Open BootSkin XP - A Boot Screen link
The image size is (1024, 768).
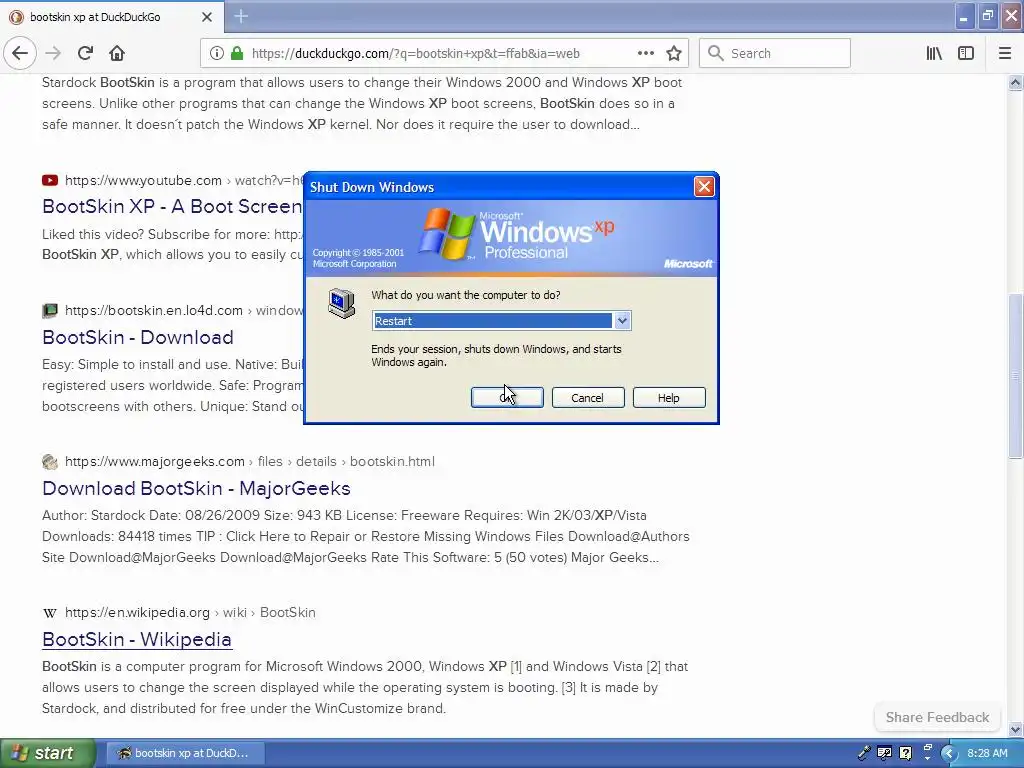coord(172,206)
